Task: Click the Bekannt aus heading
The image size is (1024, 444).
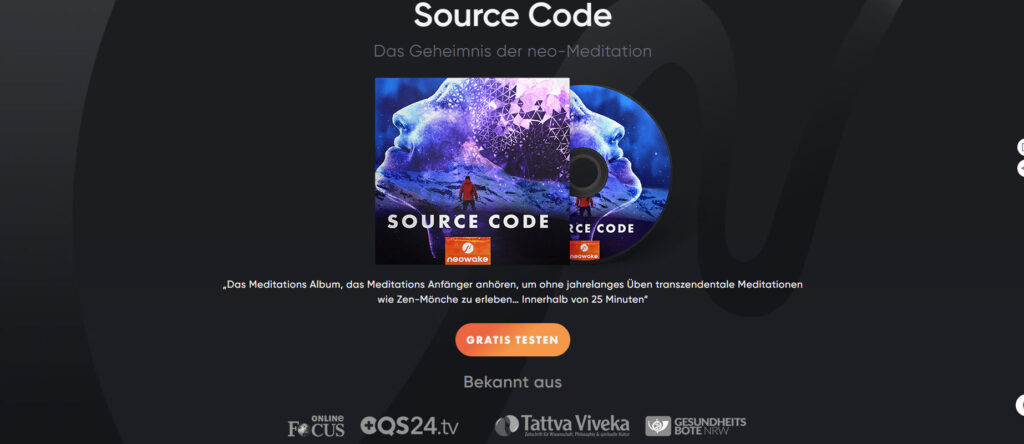Action: point(513,382)
